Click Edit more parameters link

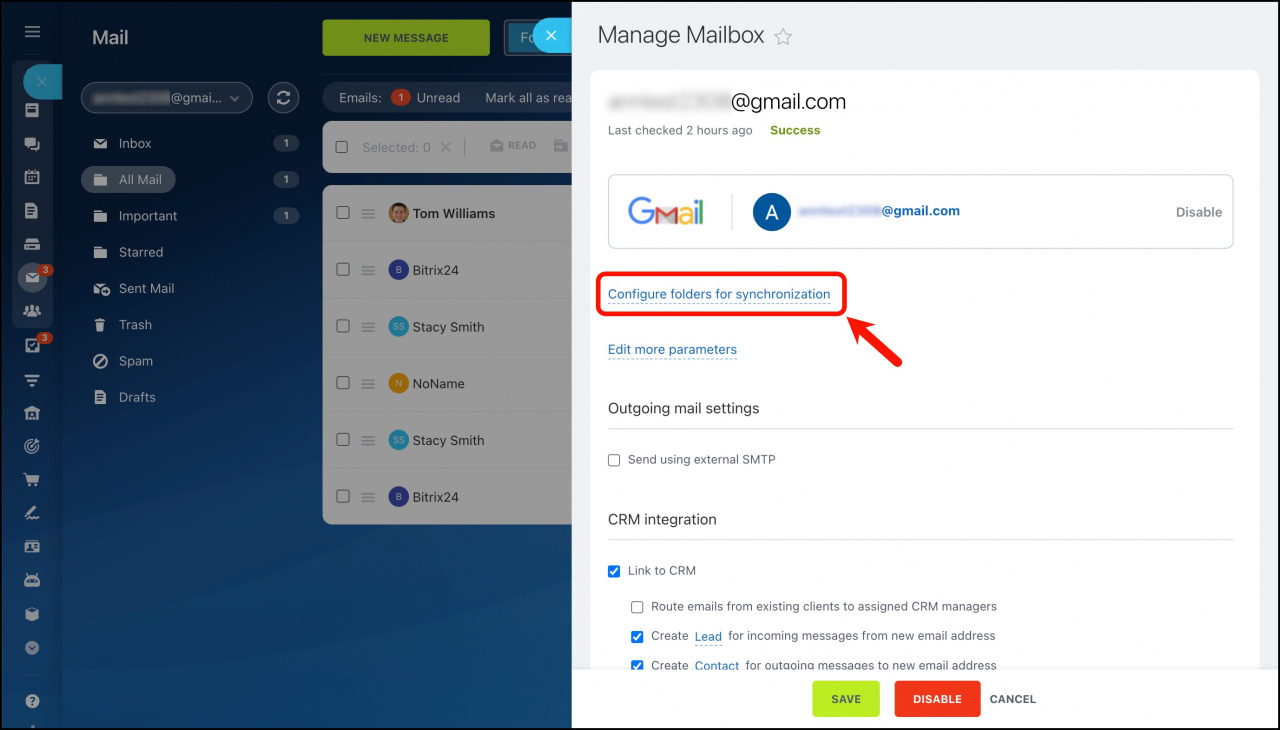(x=672, y=350)
